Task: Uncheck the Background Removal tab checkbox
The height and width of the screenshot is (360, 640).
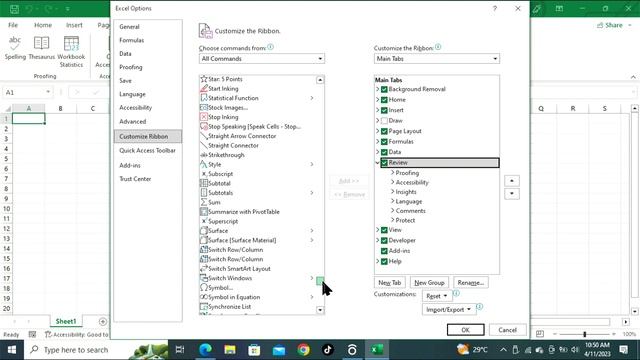Action: (x=384, y=89)
